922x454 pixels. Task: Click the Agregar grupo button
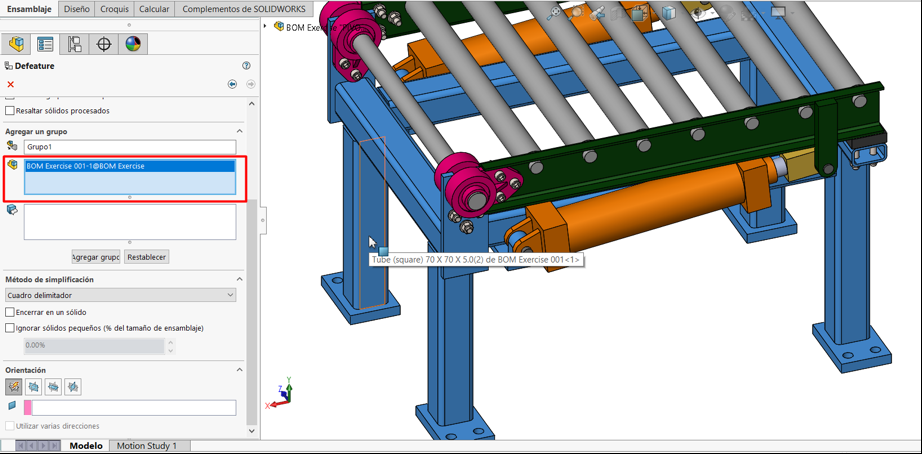coord(96,257)
